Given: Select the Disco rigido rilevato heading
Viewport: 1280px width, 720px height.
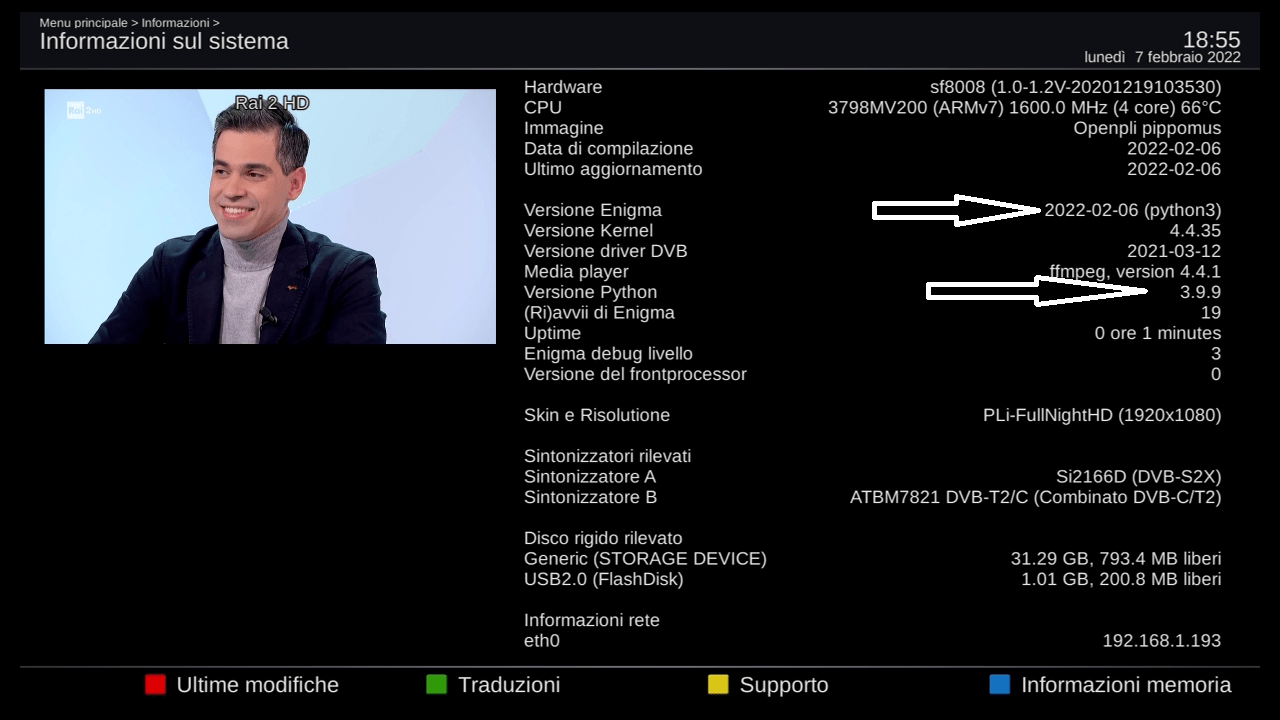Looking at the screenshot, I should point(603,538).
